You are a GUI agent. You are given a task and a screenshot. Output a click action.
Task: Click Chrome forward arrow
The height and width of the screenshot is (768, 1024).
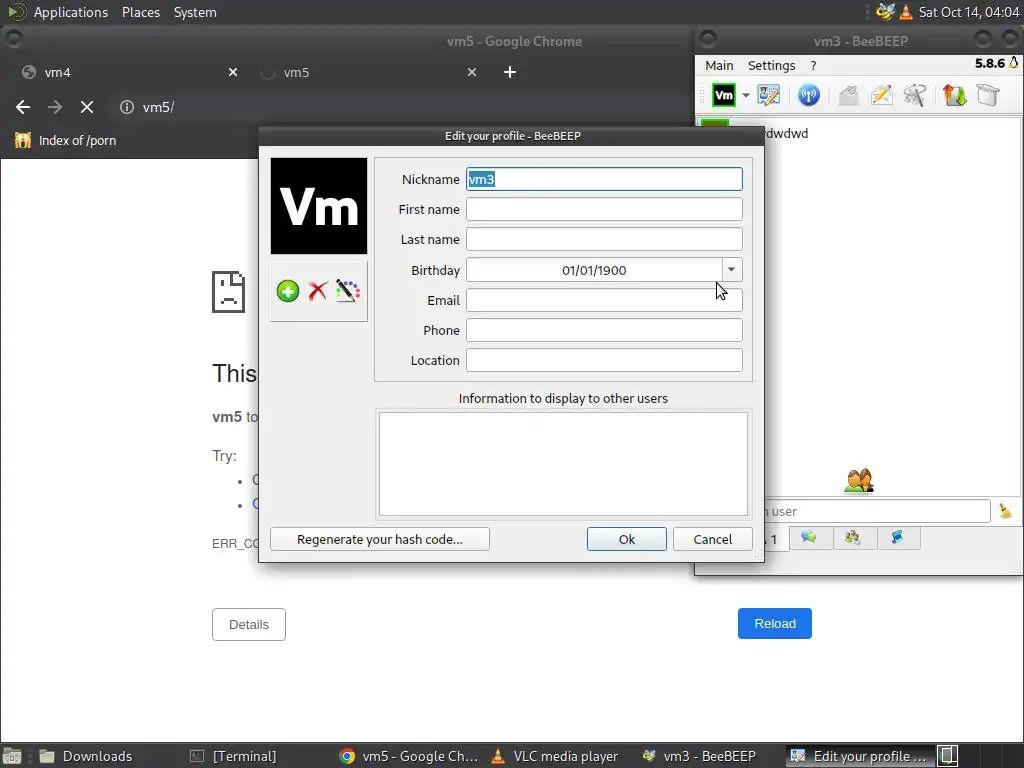[55, 107]
